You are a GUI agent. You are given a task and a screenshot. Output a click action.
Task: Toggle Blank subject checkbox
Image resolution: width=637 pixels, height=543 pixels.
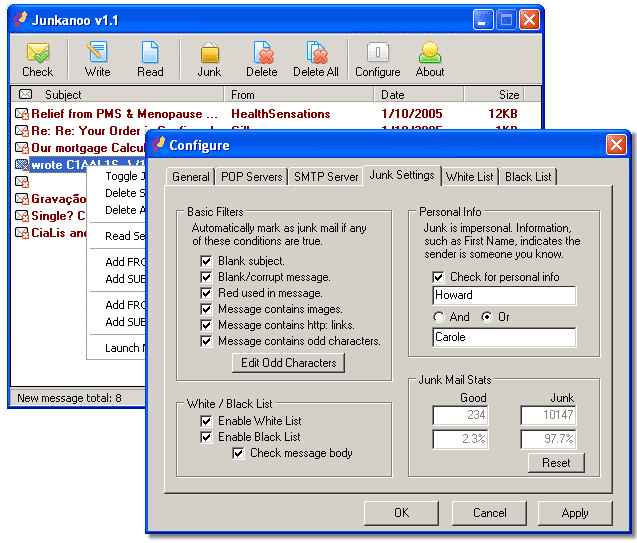(206, 261)
